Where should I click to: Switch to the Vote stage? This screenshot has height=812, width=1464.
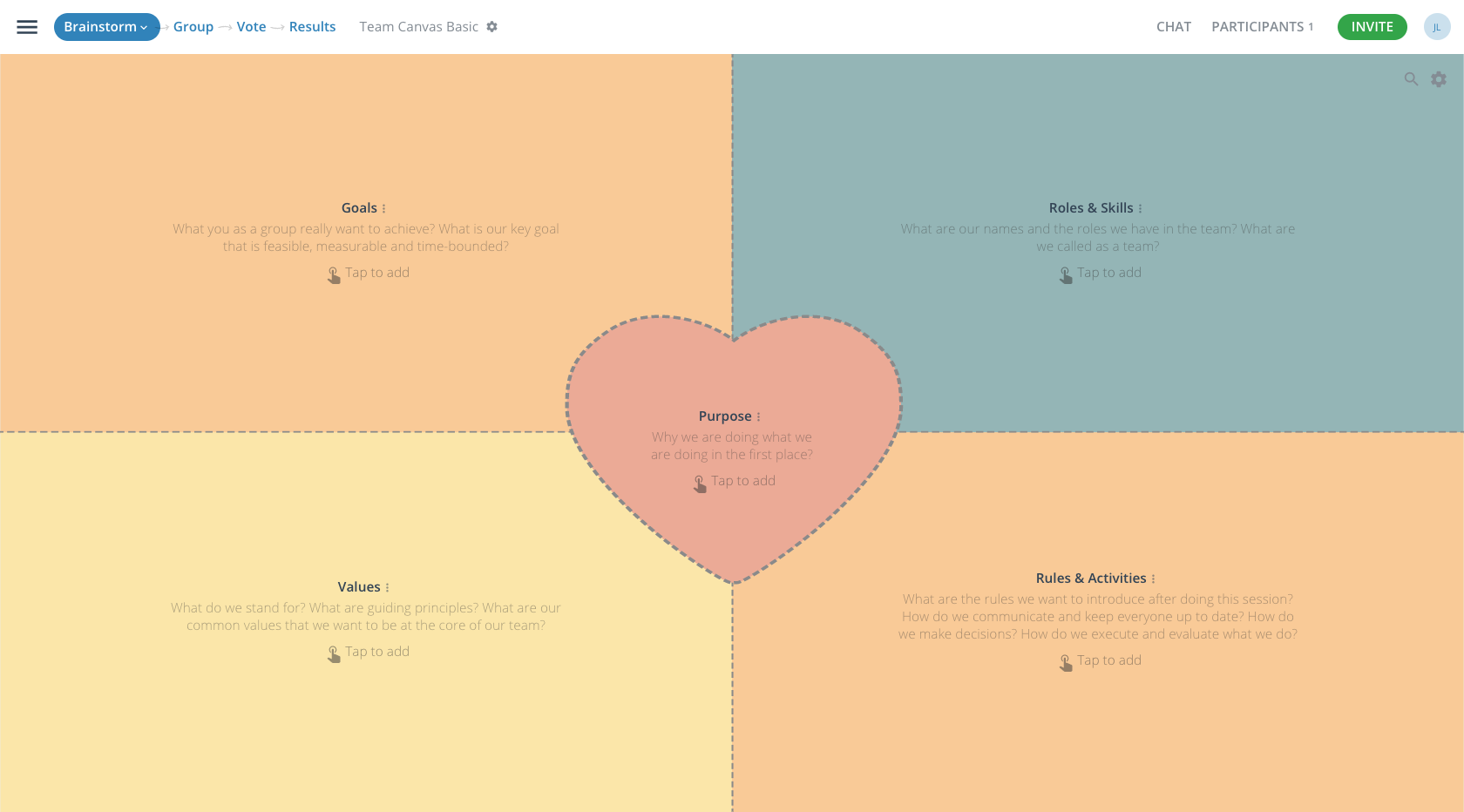251,27
